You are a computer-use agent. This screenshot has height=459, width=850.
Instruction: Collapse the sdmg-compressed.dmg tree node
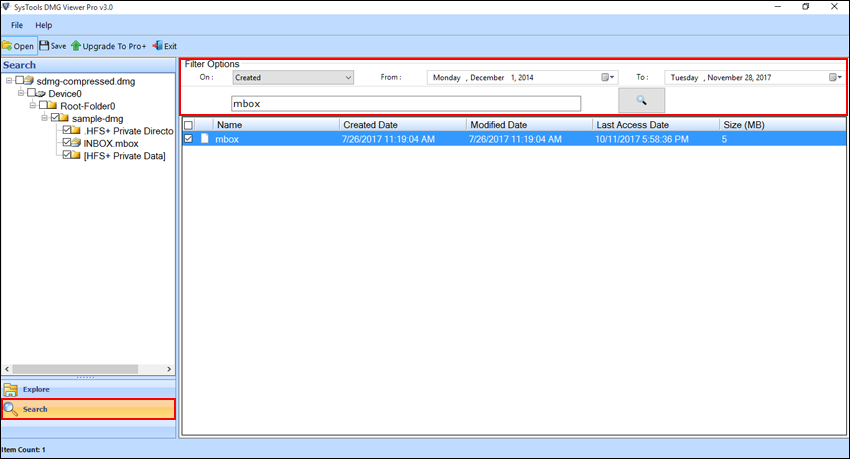9,81
